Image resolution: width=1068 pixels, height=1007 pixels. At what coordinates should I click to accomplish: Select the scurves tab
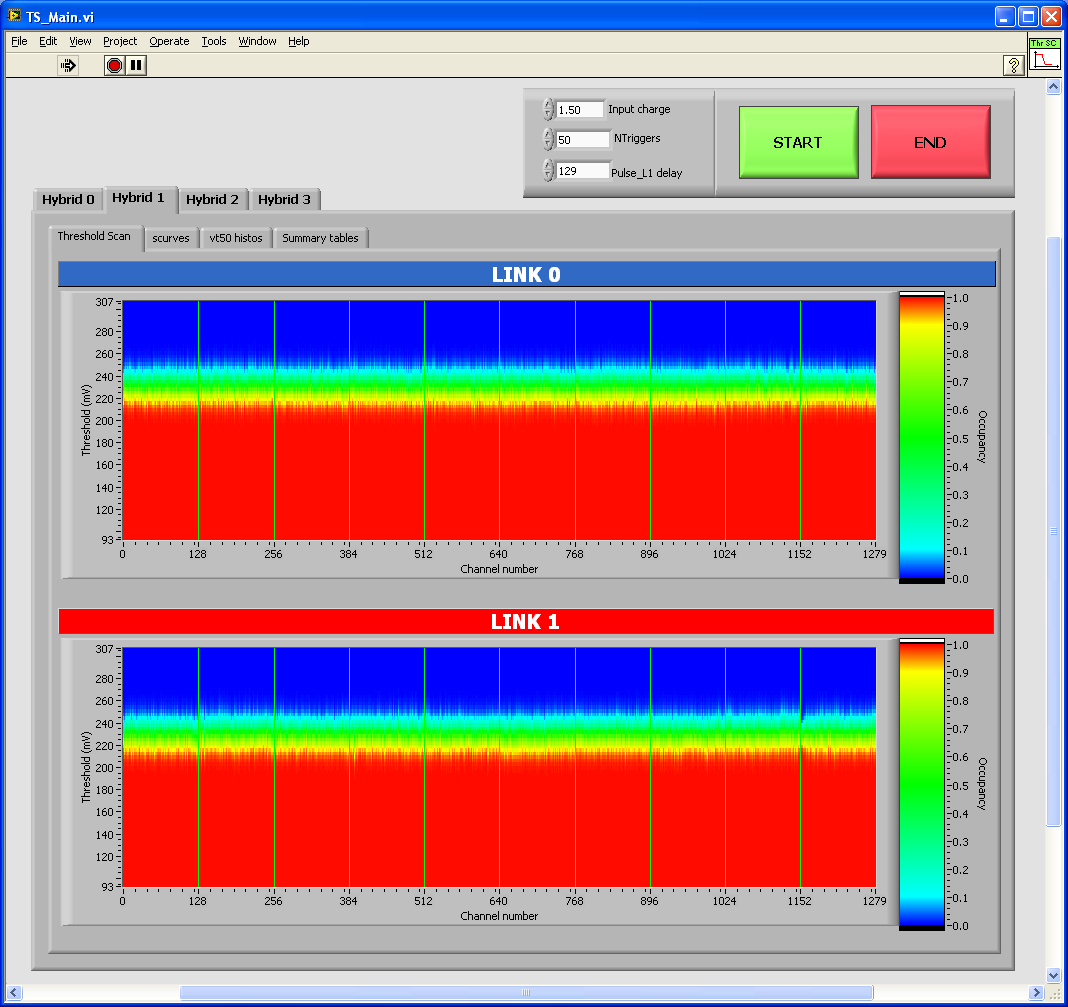coord(171,238)
